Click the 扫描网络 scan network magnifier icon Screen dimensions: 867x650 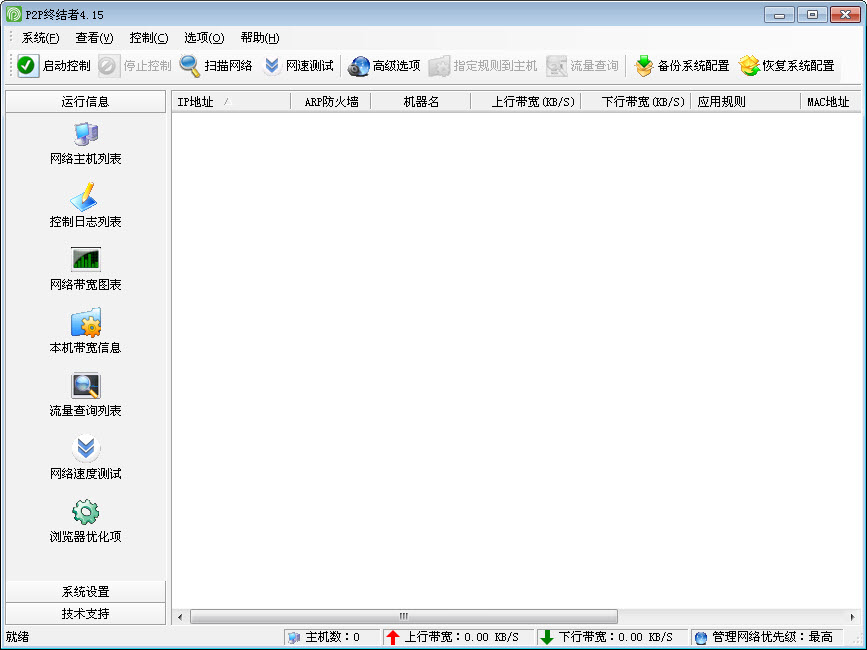point(190,66)
